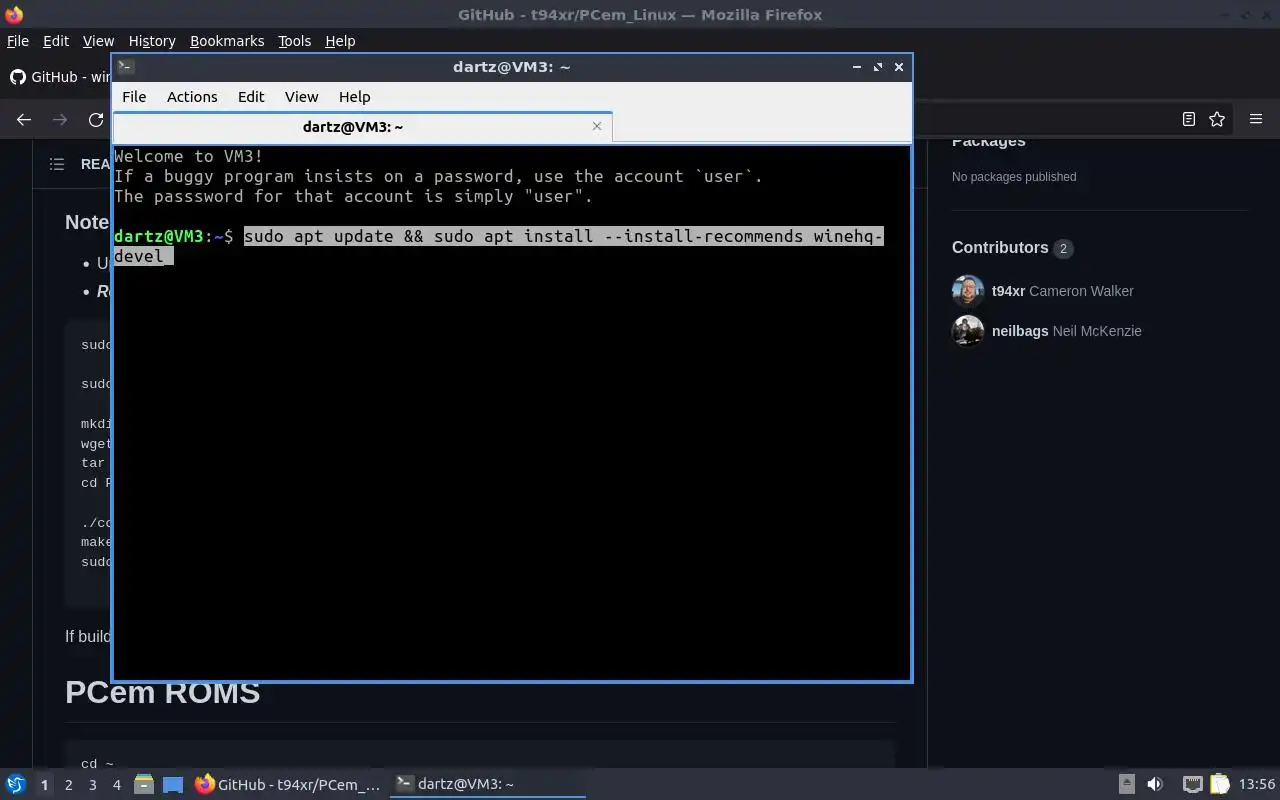Screen dimensions: 1280x800
Task: Open the network tray icon
Action: [x=1192, y=784]
